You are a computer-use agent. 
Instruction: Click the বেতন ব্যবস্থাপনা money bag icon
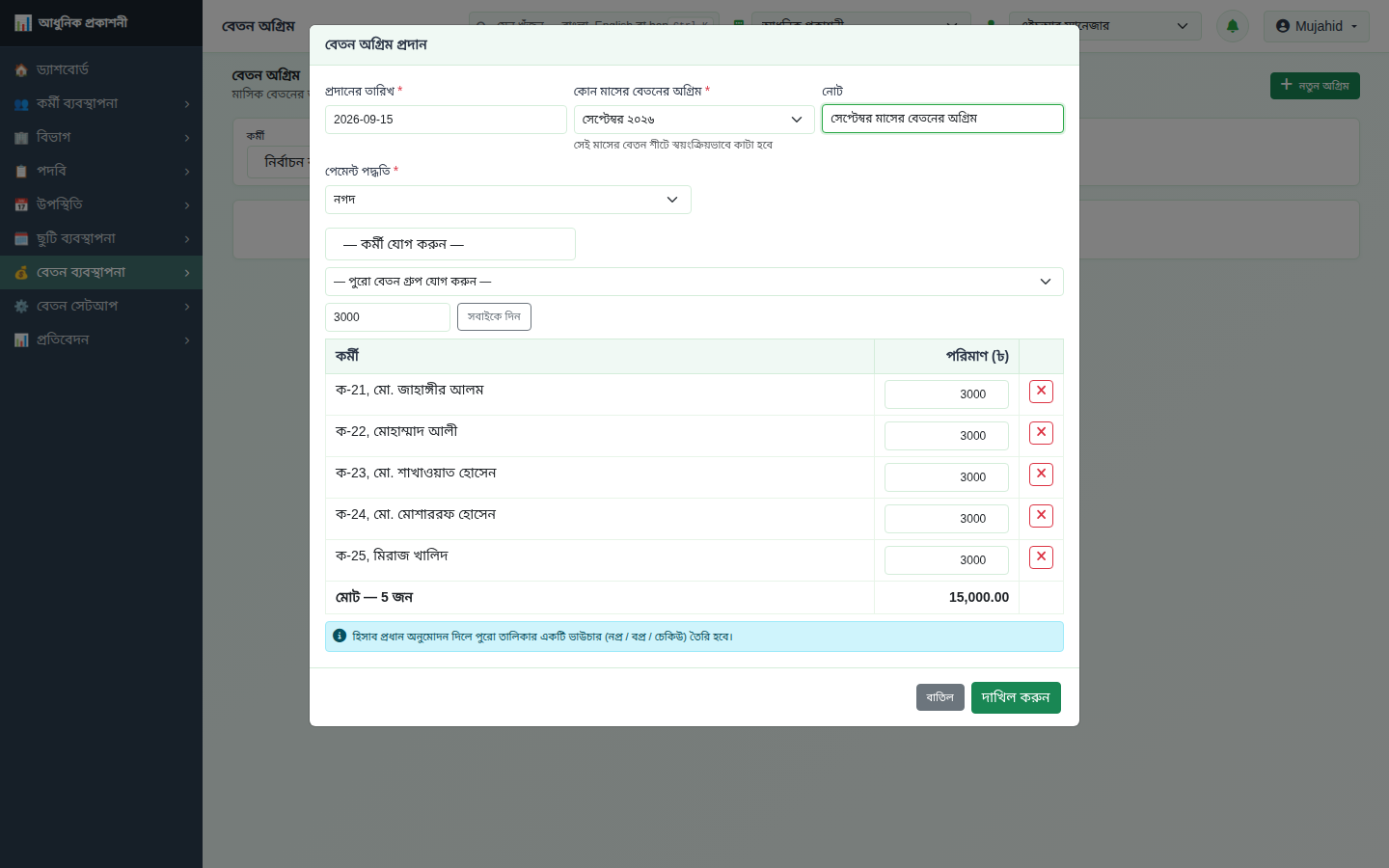(x=21, y=273)
